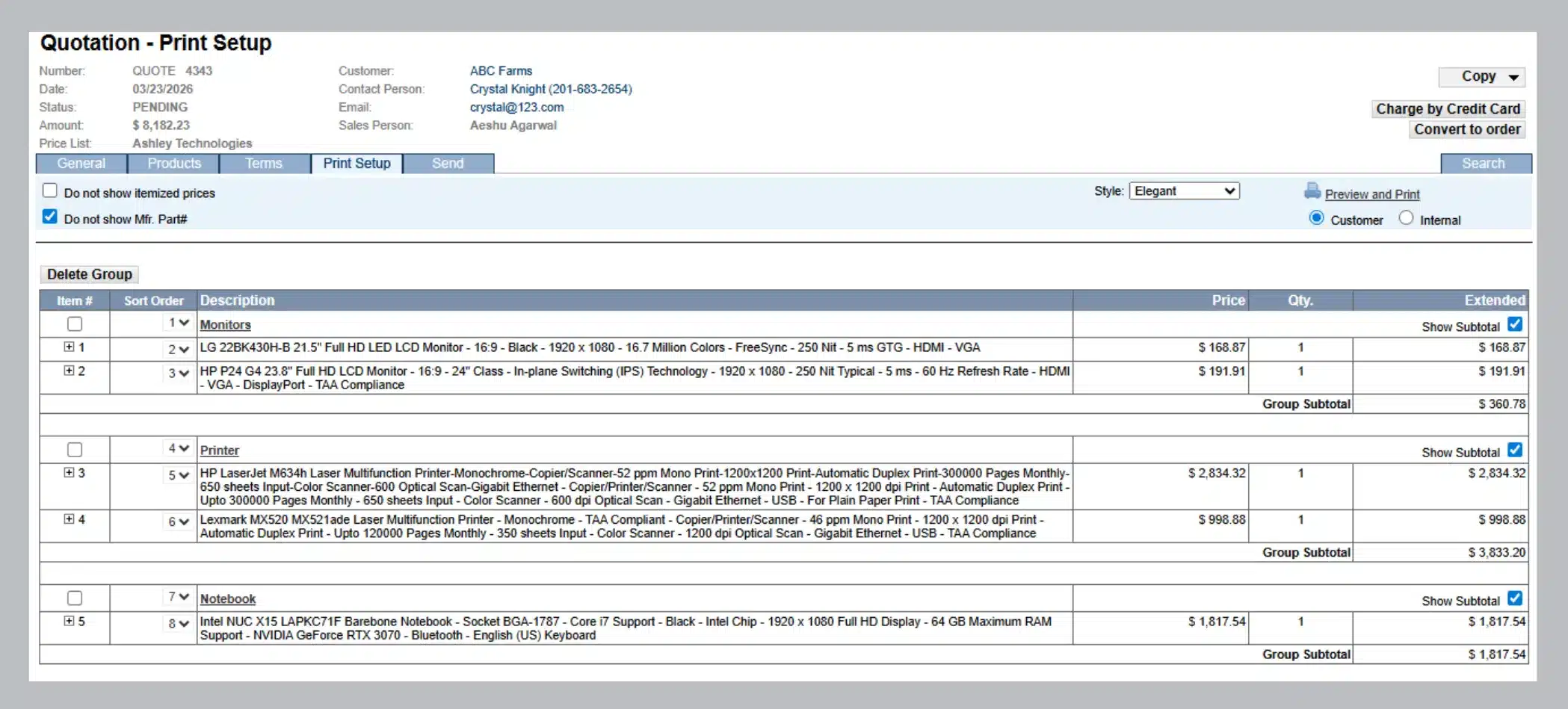Open the Preview and Print link
The image size is (1568, 709).
pyautogui.click(x=1372, y=194)
